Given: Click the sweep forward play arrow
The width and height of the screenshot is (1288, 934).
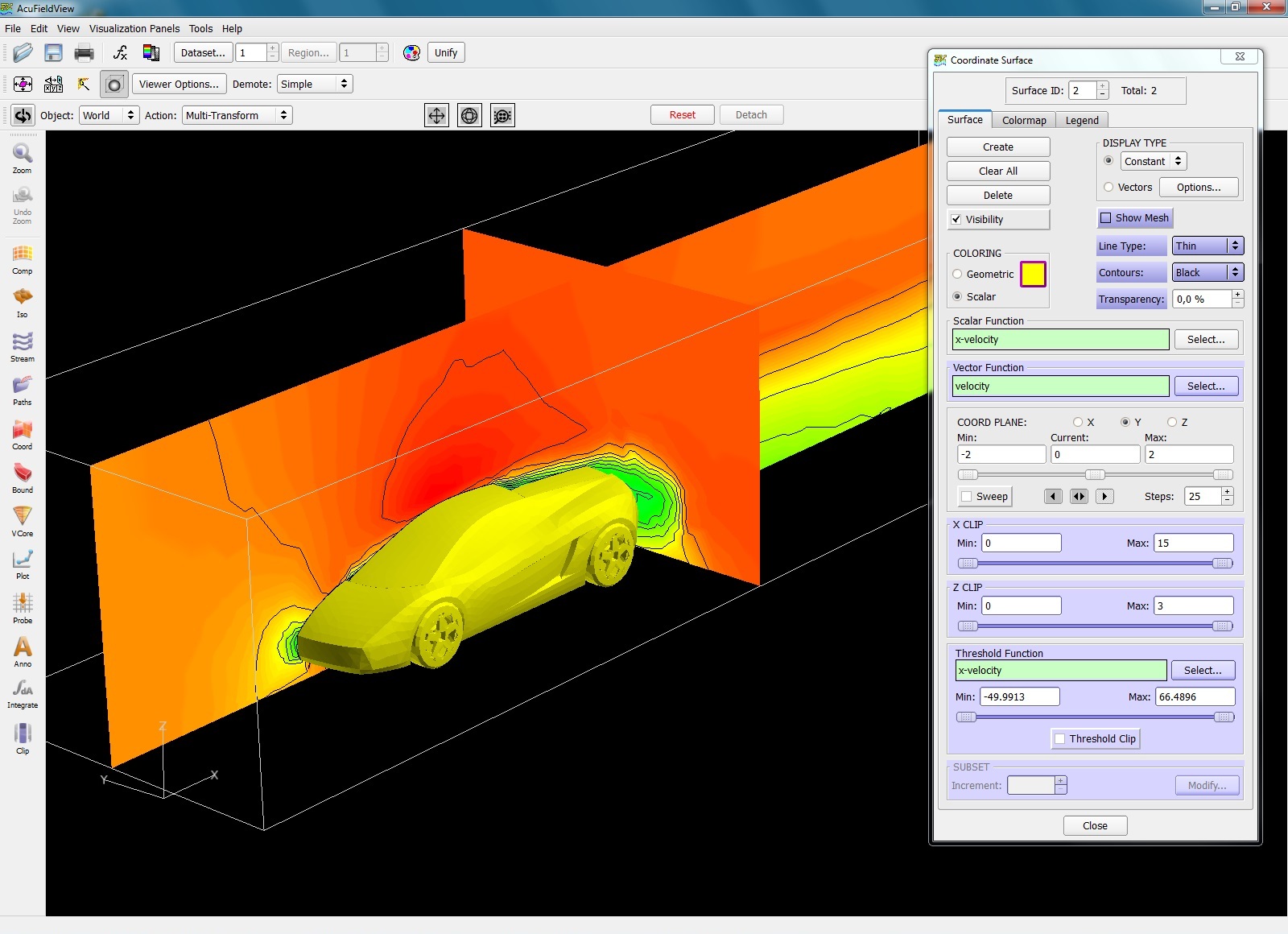Looking at the screenshot, I should 1104,497.
